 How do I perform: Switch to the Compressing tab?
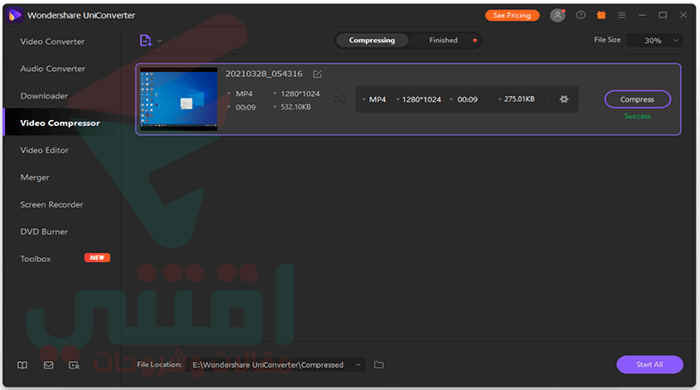[372, 40]
